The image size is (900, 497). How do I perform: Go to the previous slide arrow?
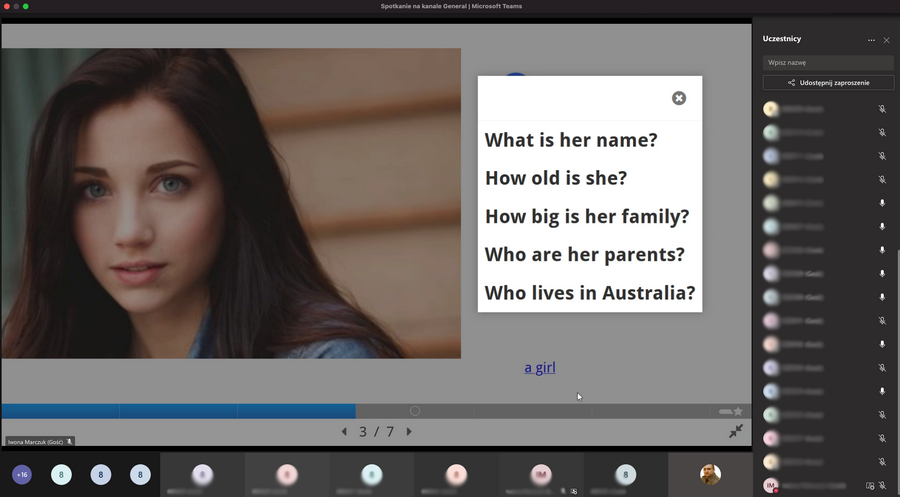click(x=344, y=432)
